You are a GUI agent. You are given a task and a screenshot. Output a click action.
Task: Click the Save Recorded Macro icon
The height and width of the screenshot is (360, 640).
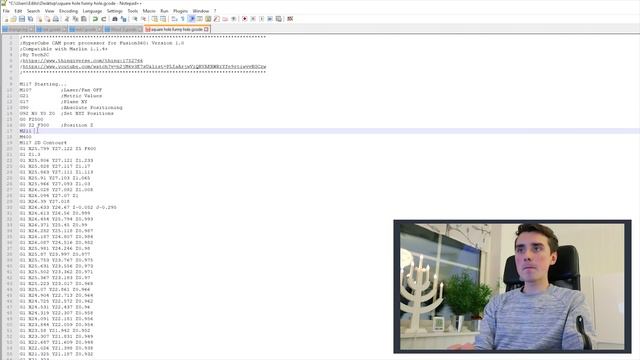click(279, 19)
